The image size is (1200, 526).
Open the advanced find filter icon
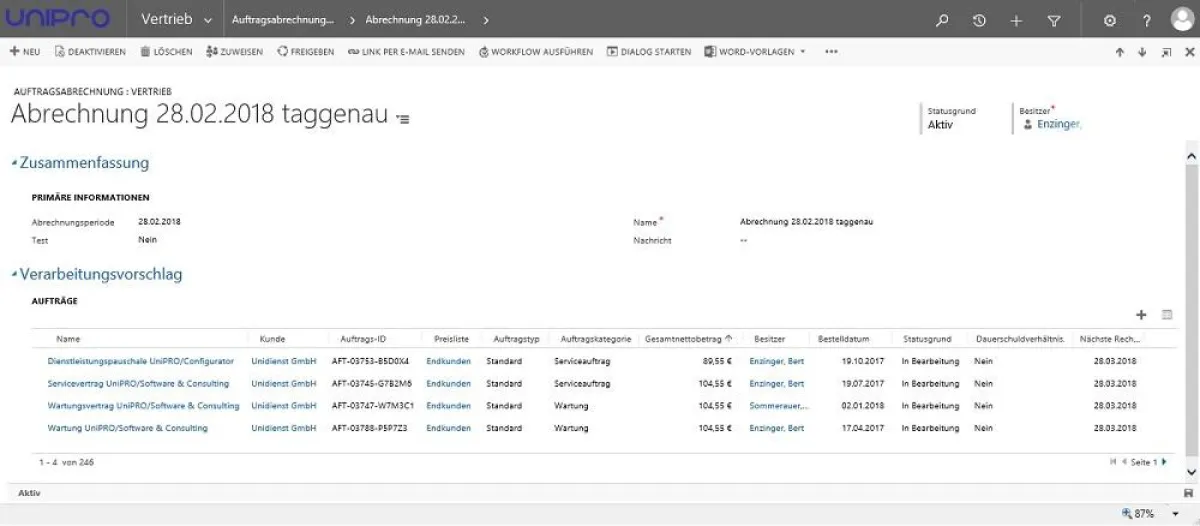1053,20
